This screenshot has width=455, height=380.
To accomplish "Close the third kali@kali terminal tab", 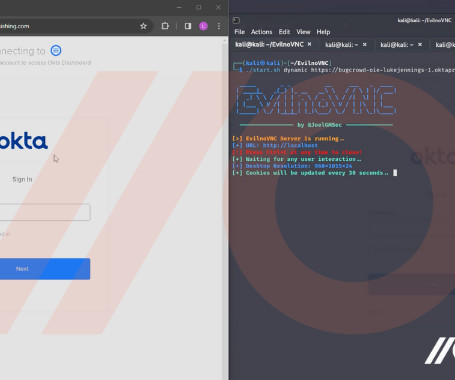I will tap(420, 44).
